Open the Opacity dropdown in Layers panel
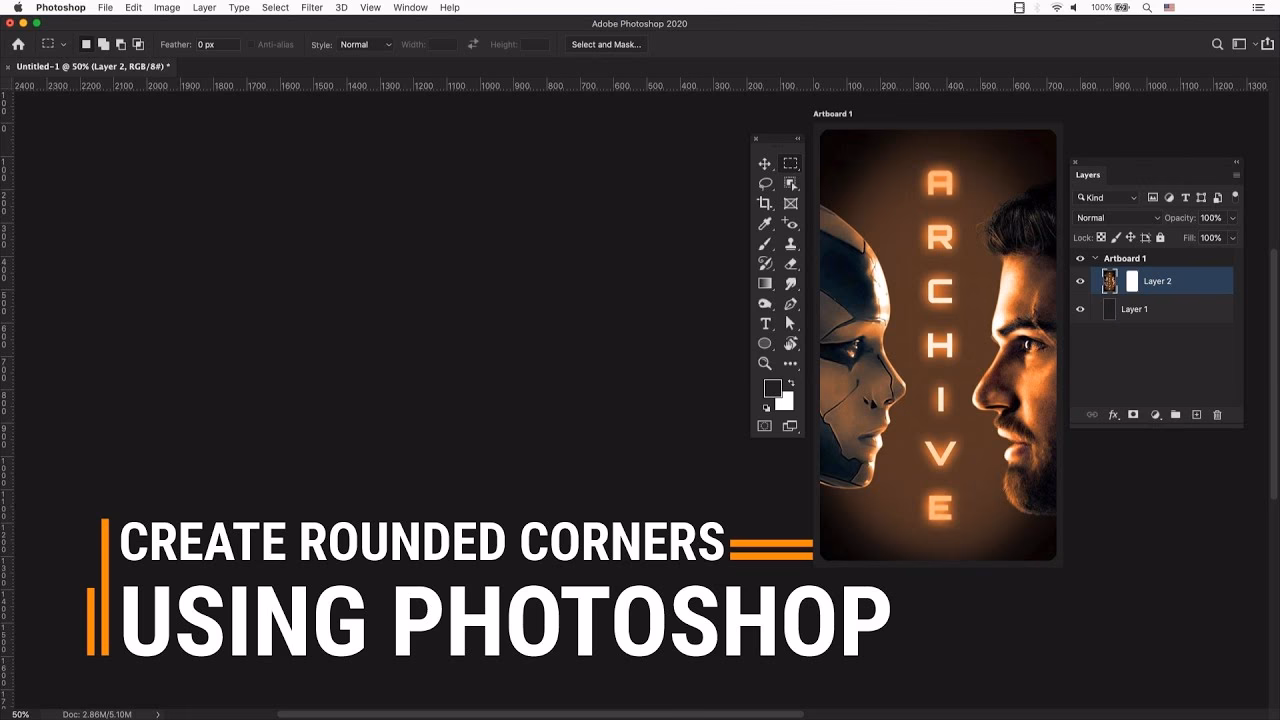 1232,217
